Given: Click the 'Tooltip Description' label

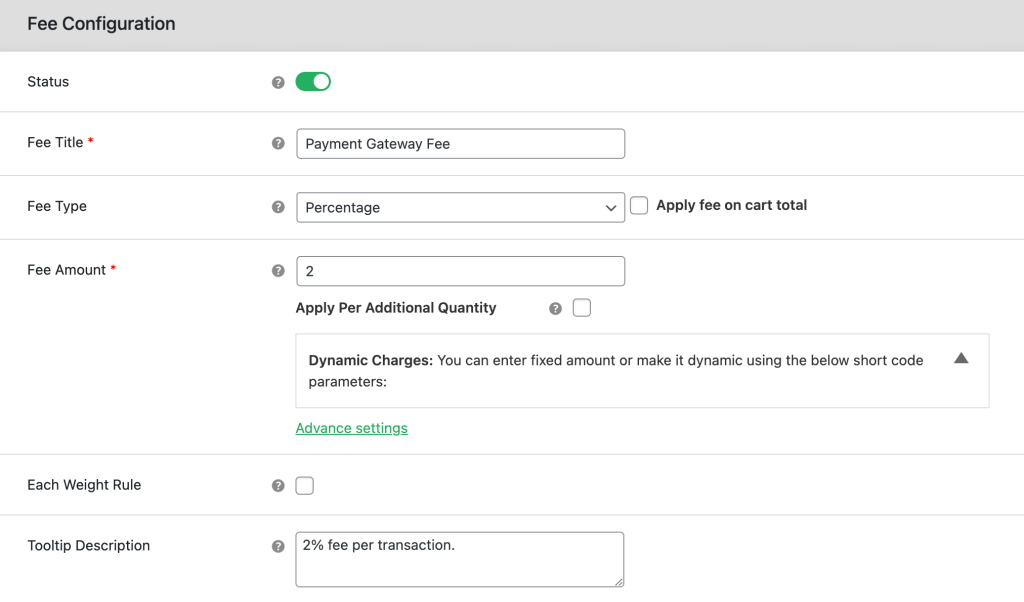Looking at the screenshot, I should [x=89, y=546].
